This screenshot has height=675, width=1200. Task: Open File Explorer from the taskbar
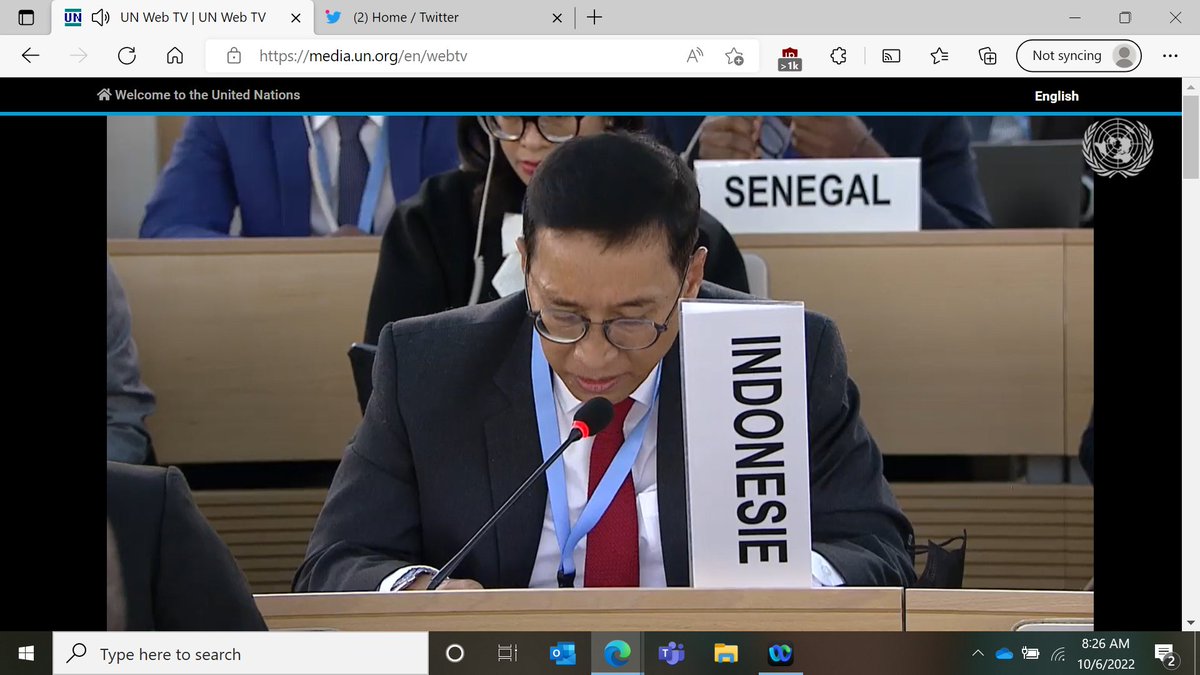(x=725, y=653)
